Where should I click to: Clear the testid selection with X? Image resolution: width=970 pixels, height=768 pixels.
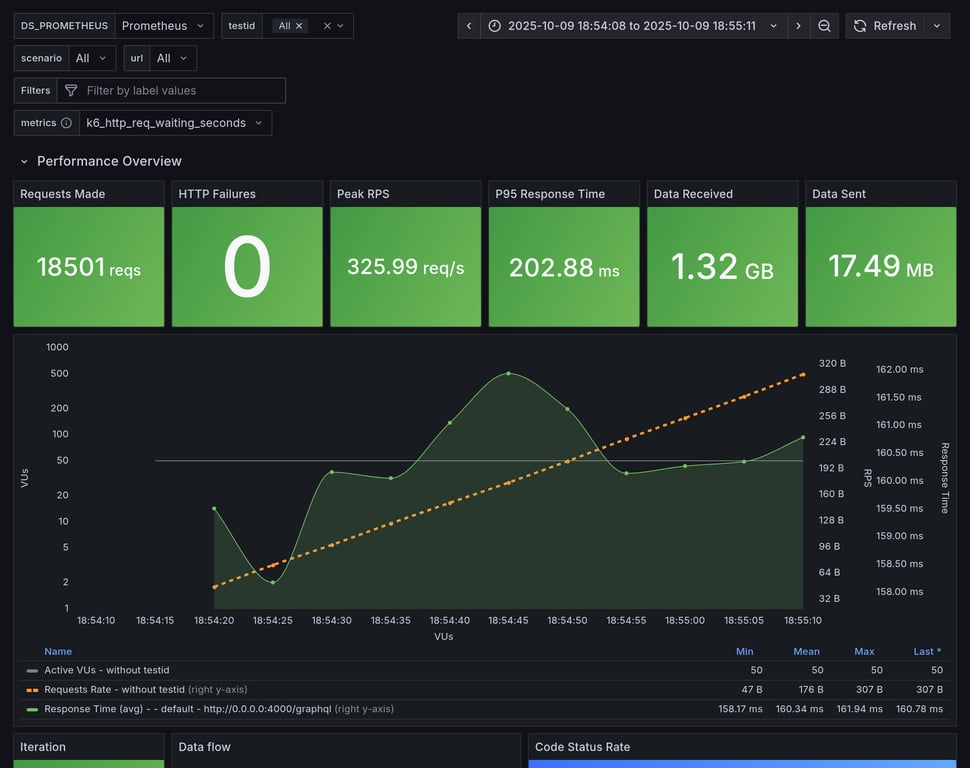[326, 26]
